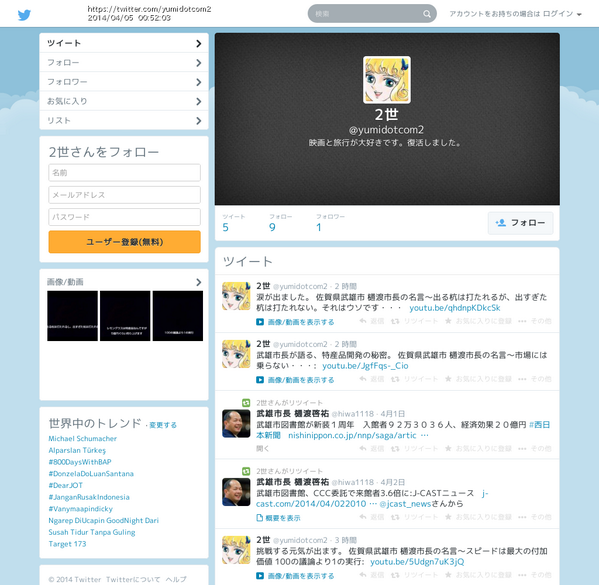Click the 名前 input field
599x585 pixels.
click(125, 173)
